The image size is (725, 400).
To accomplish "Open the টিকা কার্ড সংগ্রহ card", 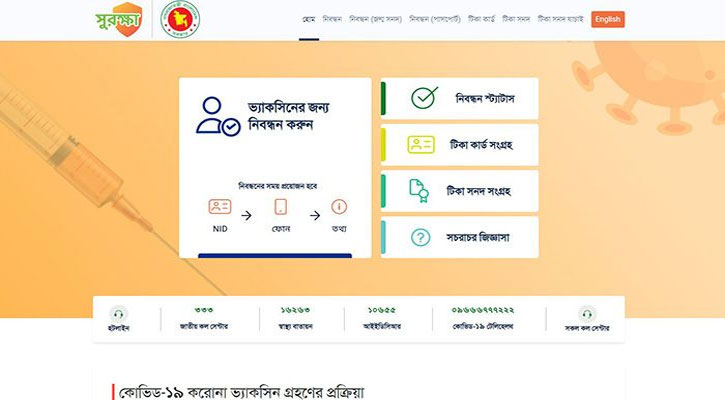I will [x=460, y=145].
